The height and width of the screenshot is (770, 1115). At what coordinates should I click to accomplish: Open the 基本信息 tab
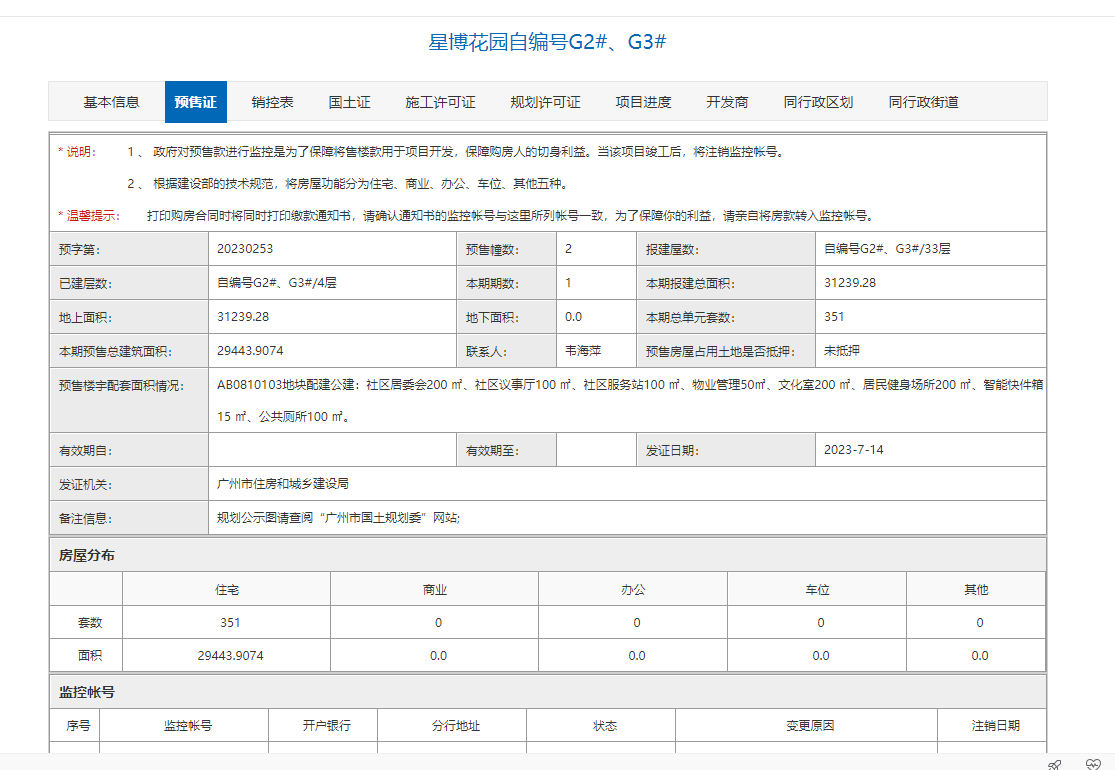coord(111,102)
